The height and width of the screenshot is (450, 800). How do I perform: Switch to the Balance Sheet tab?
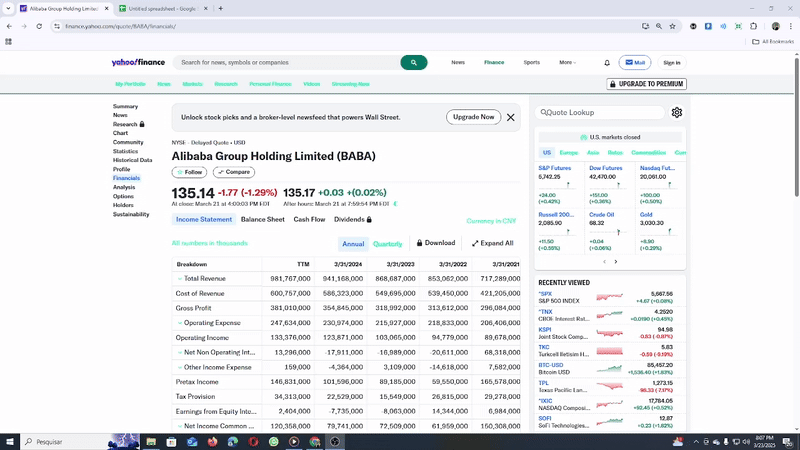(263, 219)
